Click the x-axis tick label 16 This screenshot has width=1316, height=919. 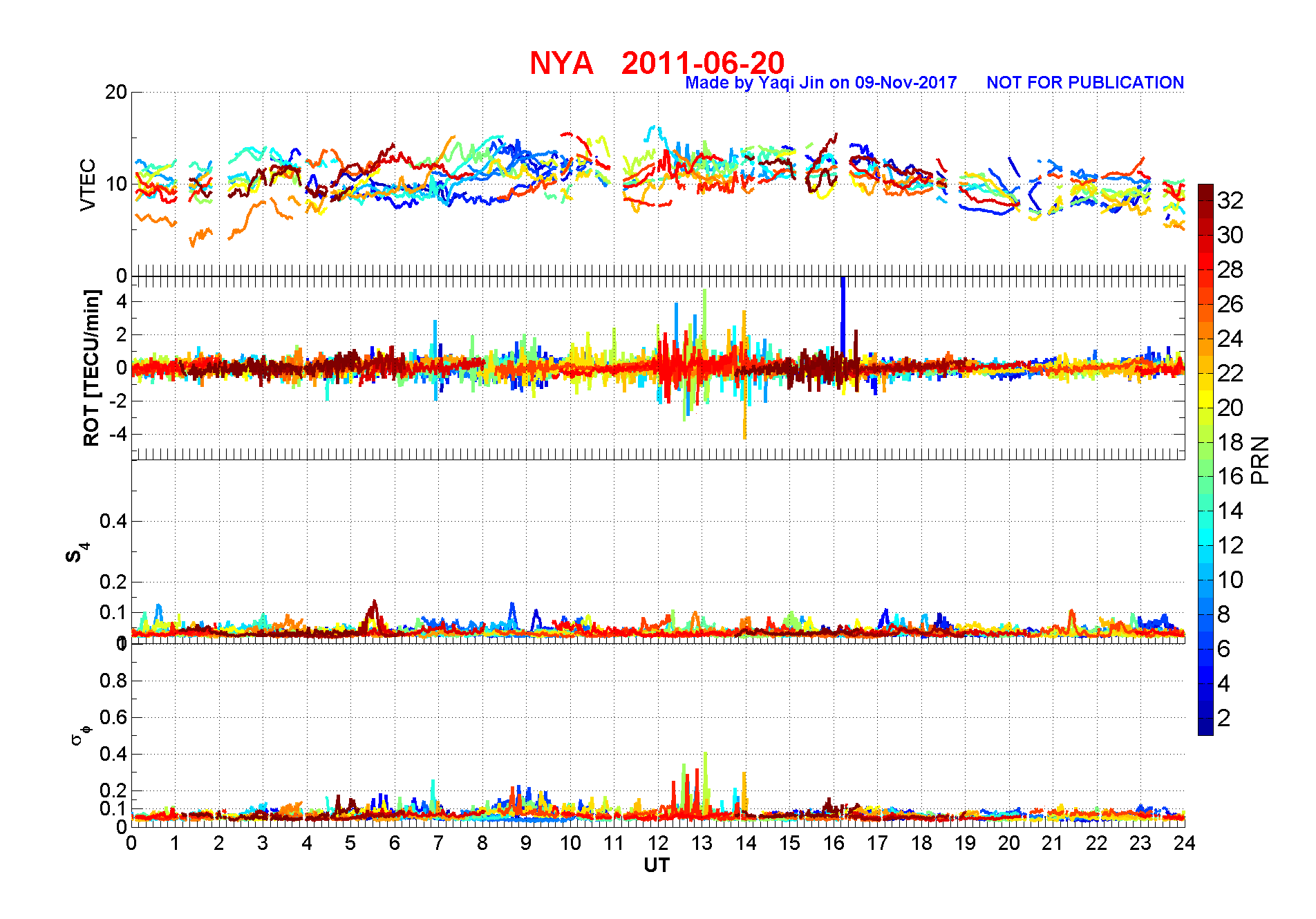[x=834, y=843]
